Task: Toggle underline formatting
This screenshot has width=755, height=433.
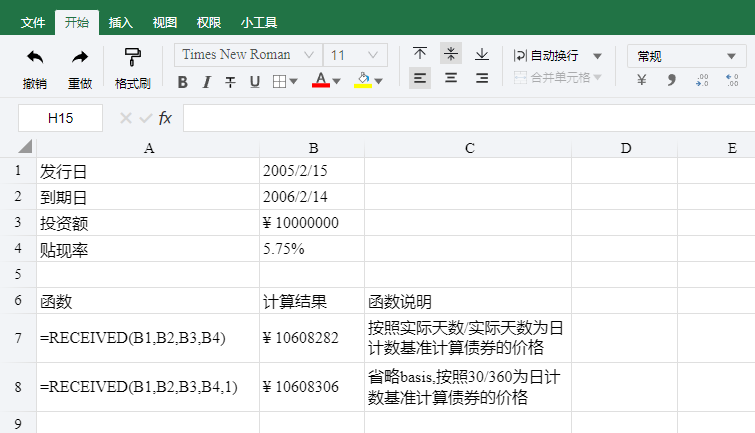Action: pyautogui.click(x=255, y=82)
